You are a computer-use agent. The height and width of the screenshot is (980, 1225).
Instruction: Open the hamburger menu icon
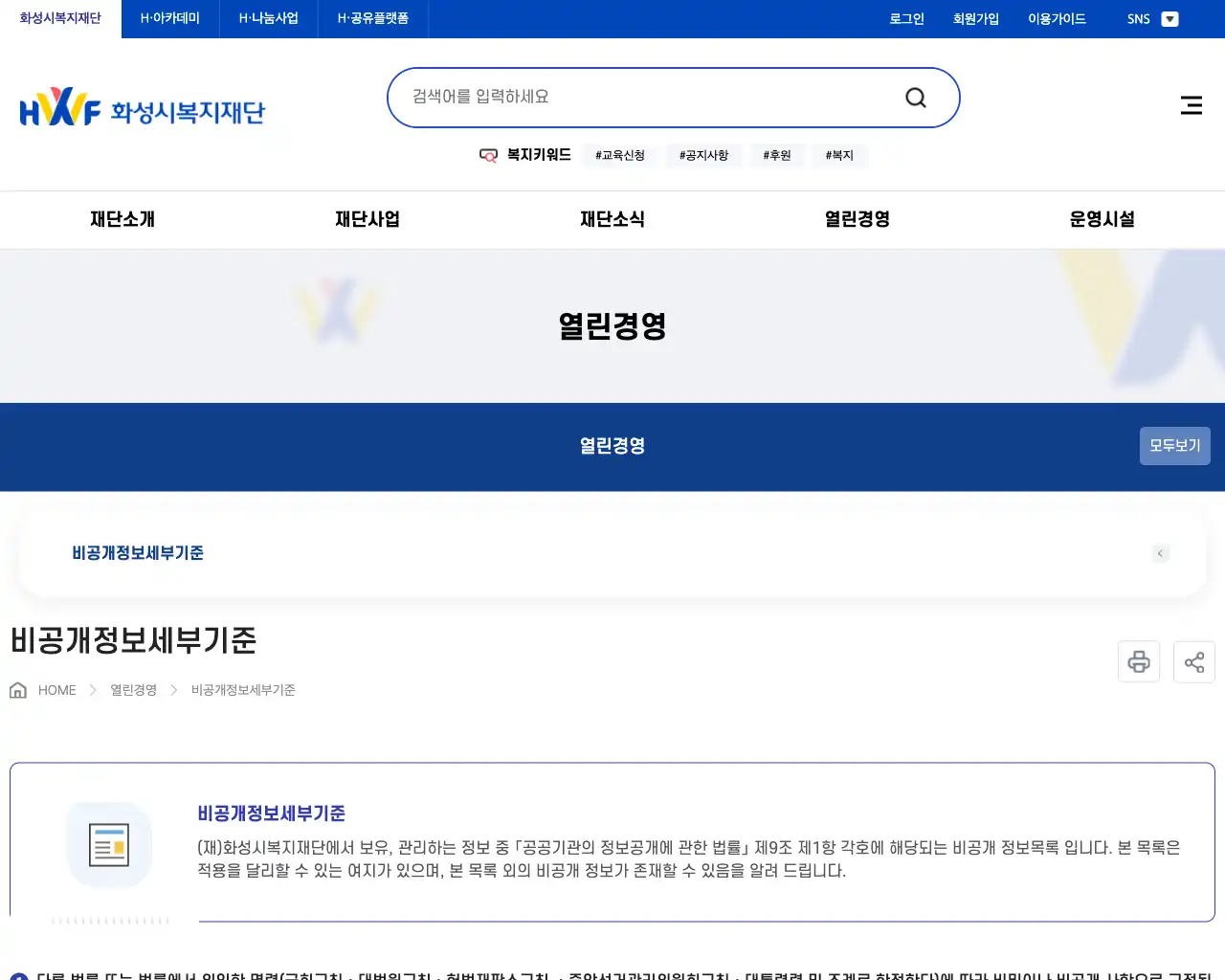point(1191,105)
